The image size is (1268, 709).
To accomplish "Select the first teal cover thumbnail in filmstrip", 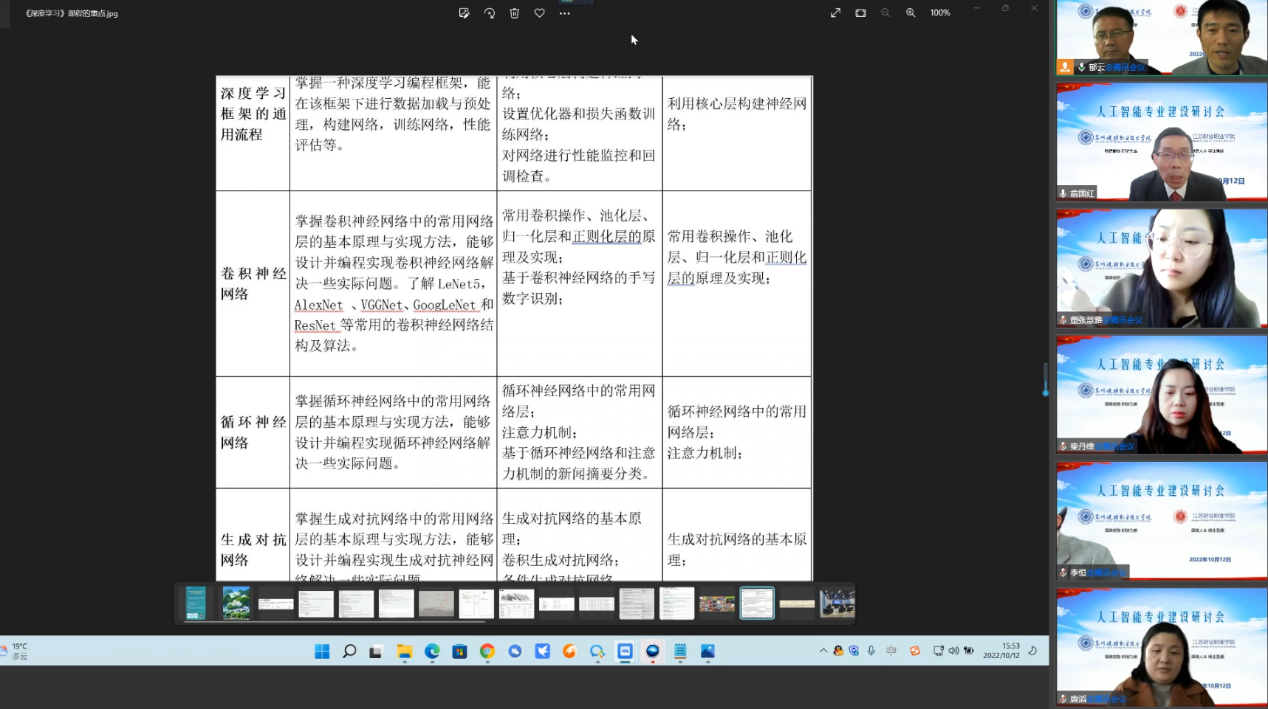I will tap(196, 603).
